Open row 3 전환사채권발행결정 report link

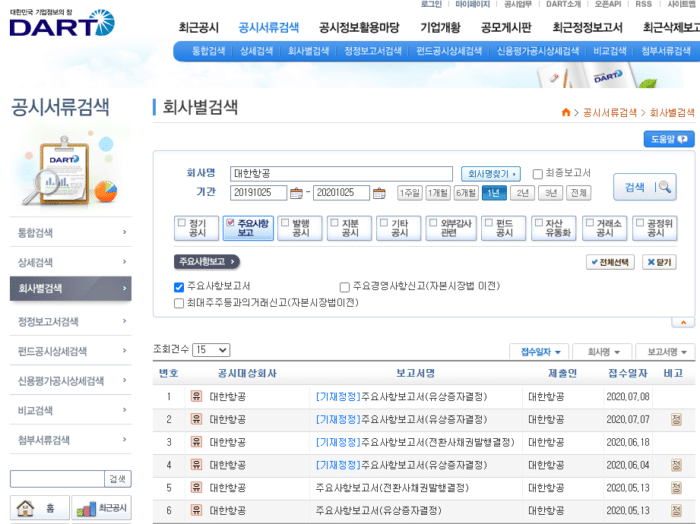click(415, 442)
